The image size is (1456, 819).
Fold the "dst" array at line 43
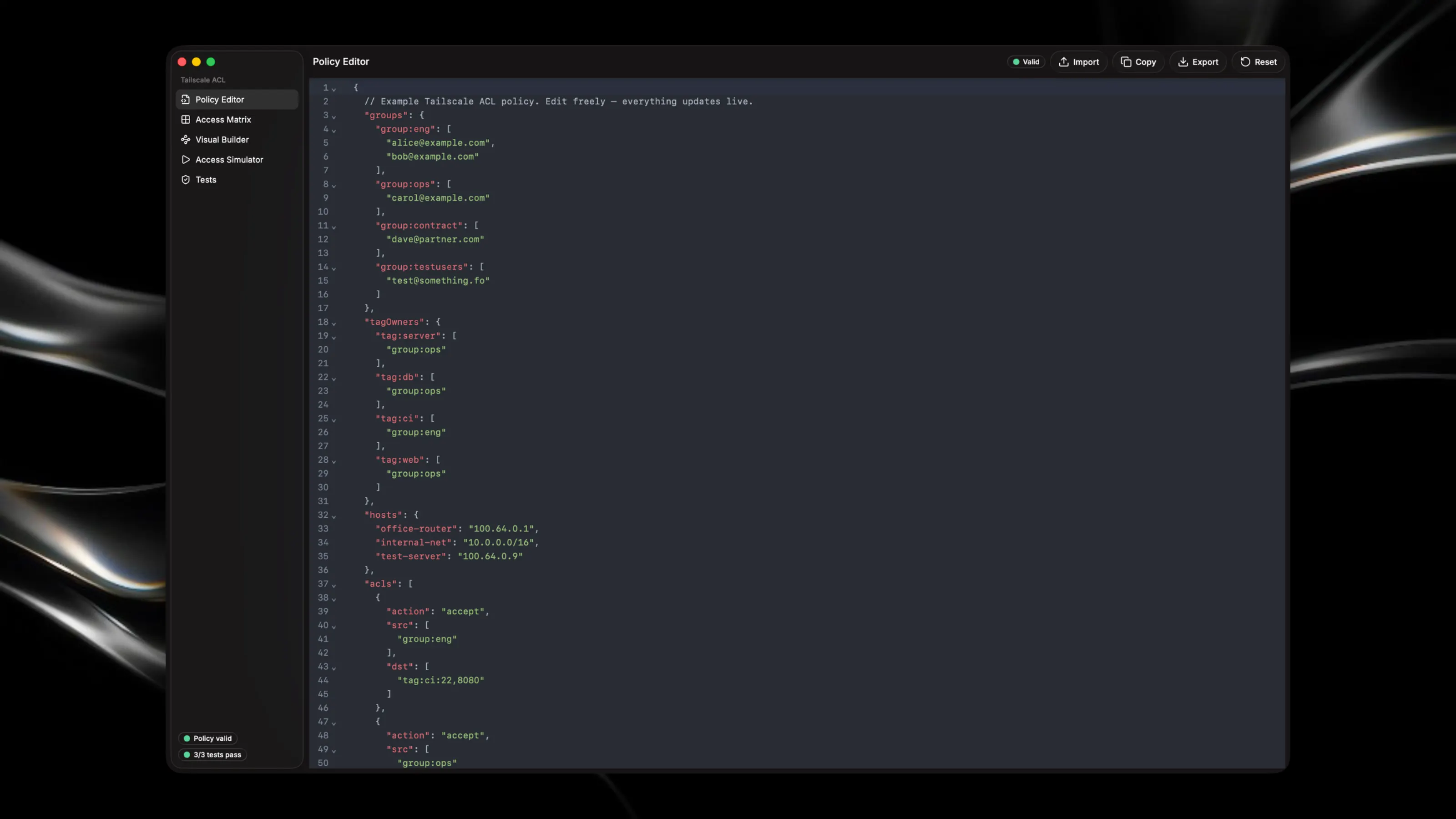point(334,668)
